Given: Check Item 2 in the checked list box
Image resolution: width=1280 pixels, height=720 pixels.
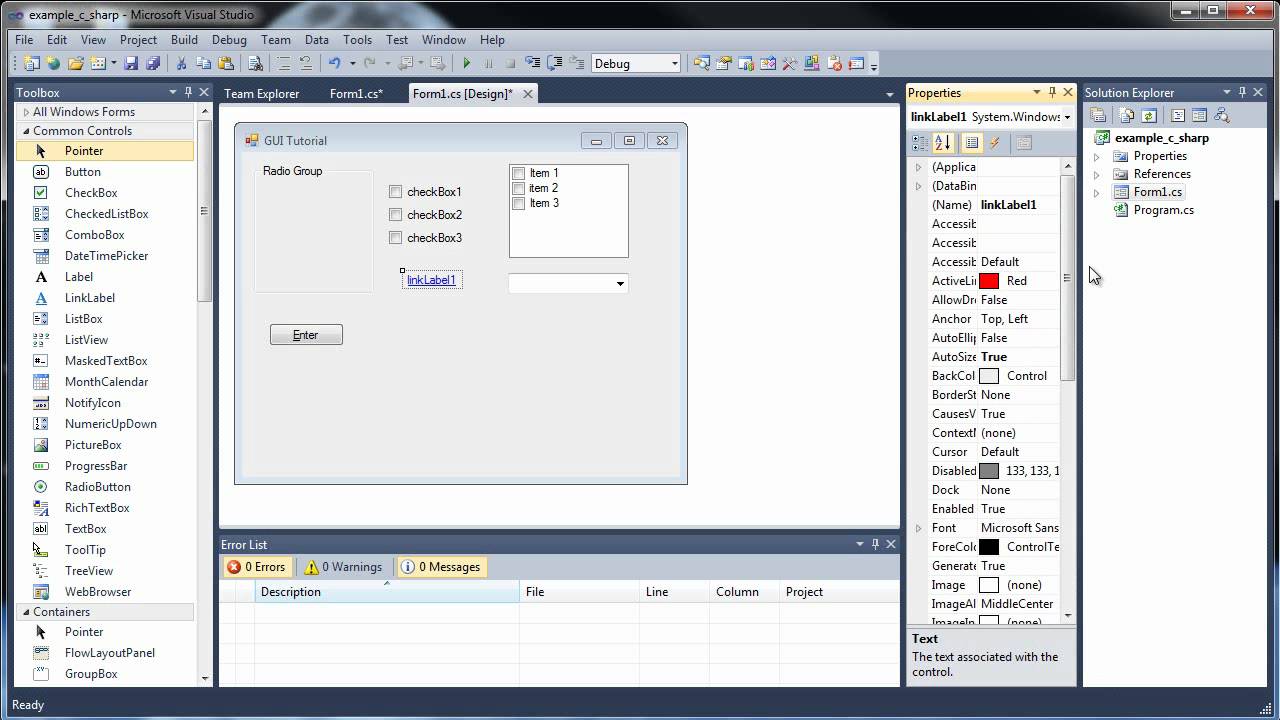Looking at the screenshot, I should pyautogui.click(x=518, y=188).
